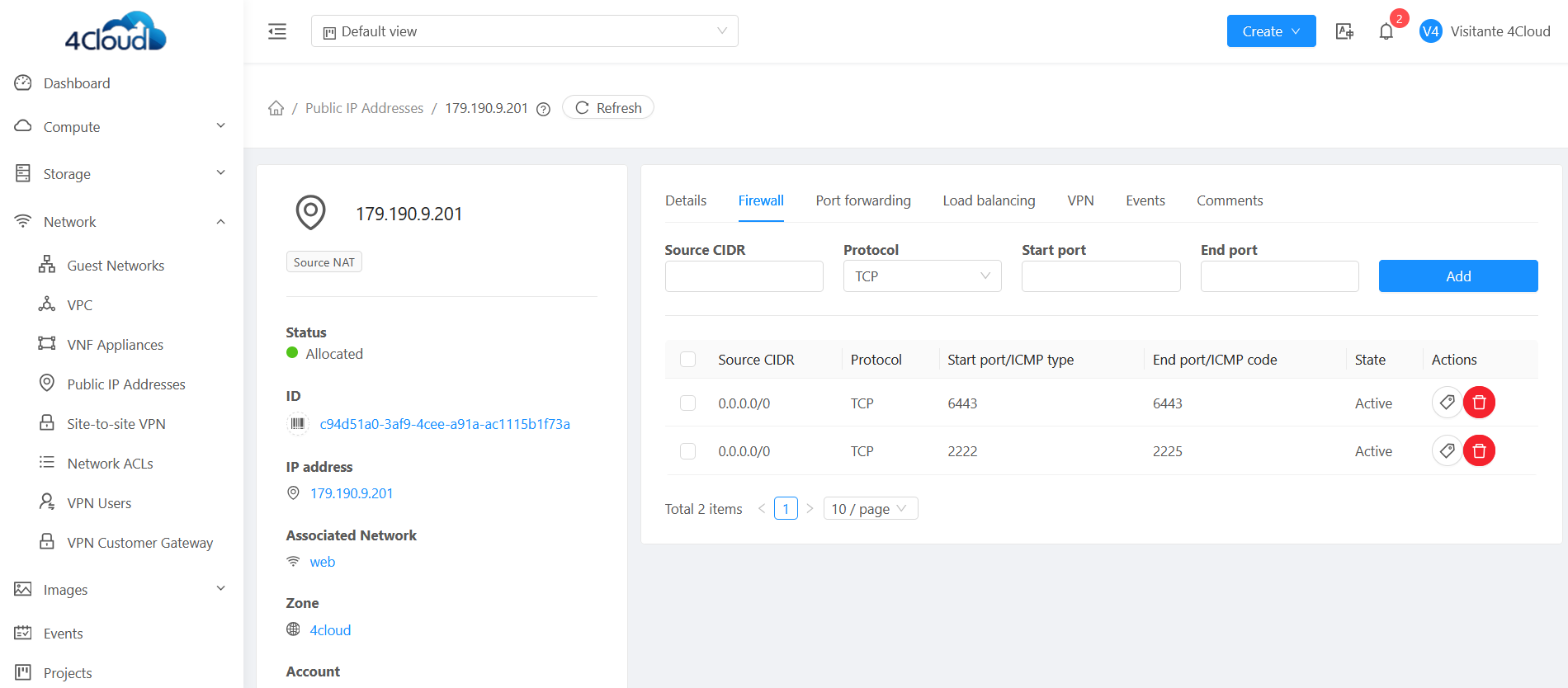Image resolution: width=1568 pixels, height=688 pixels.
Task: Click the VPC icon in sidebar
Action: tap(47, 304)
